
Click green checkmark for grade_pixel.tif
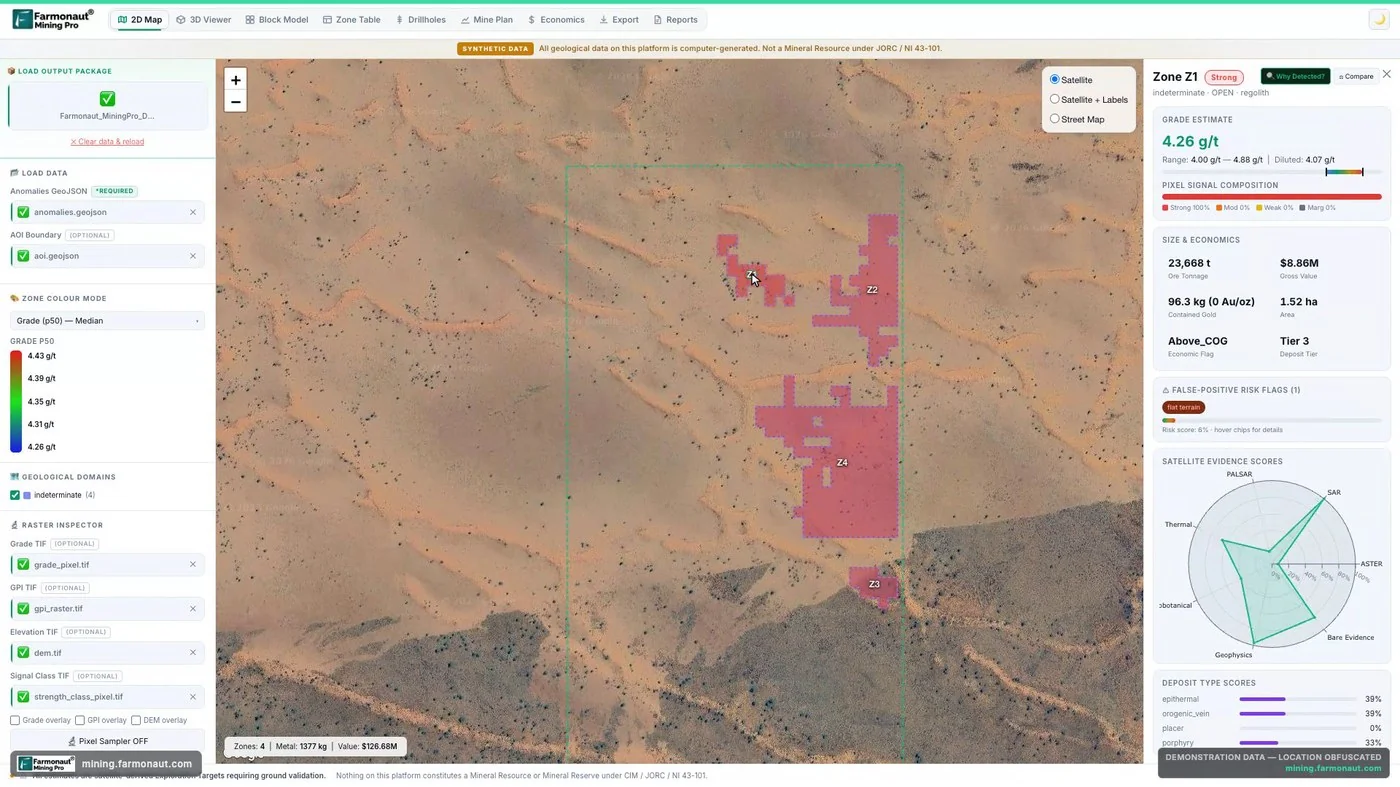(23, 565)
